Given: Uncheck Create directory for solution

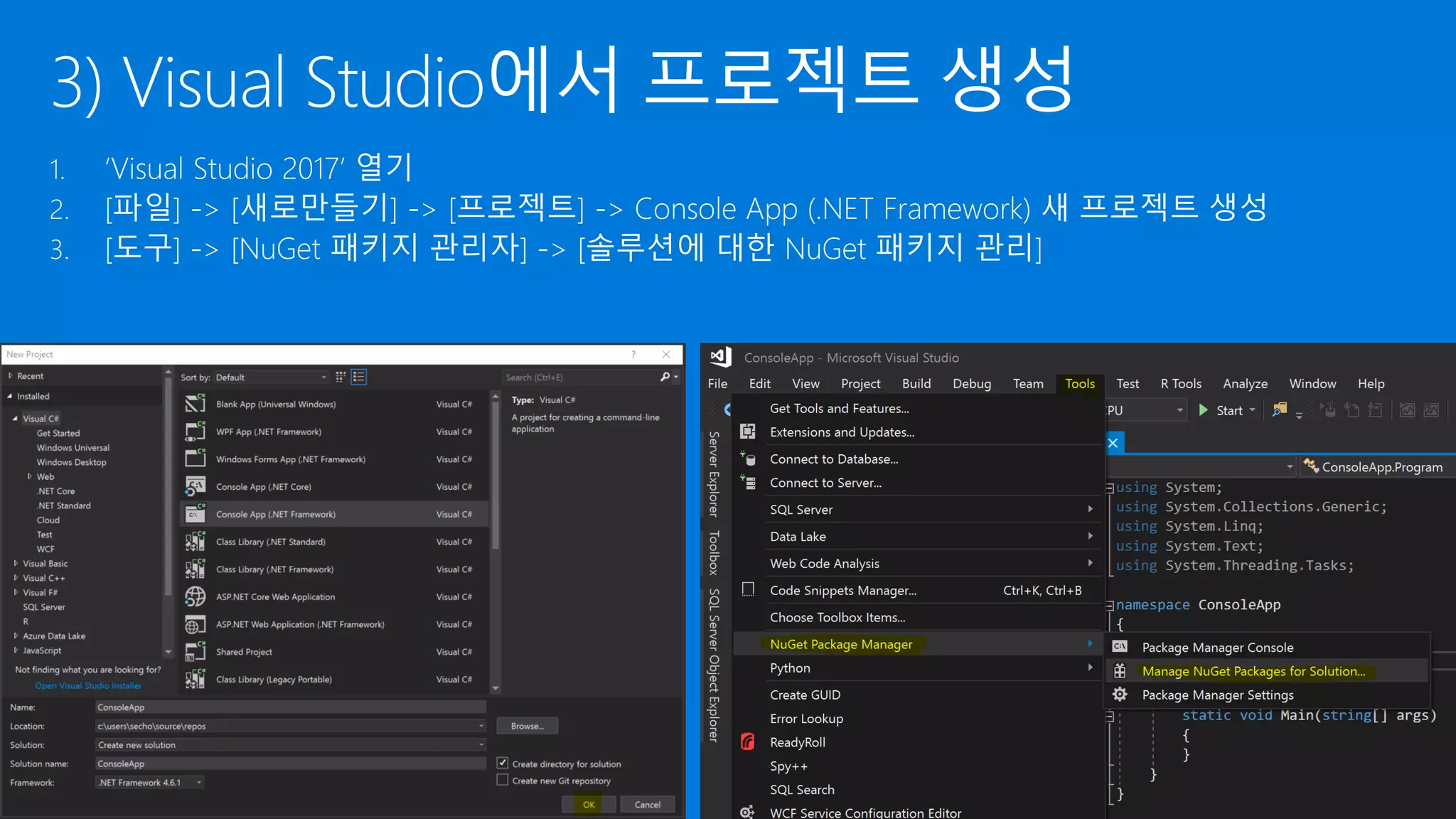Looking at the screenshot, I should 503,763.
